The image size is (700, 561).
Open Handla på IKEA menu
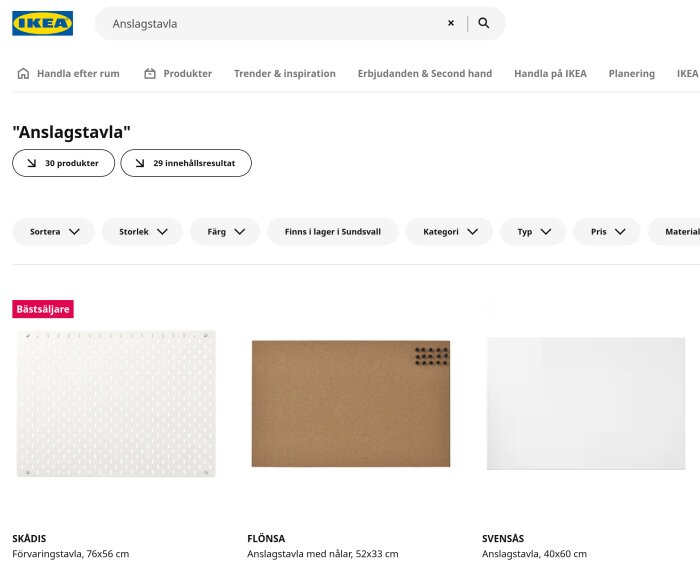click(x=550, y=74)
